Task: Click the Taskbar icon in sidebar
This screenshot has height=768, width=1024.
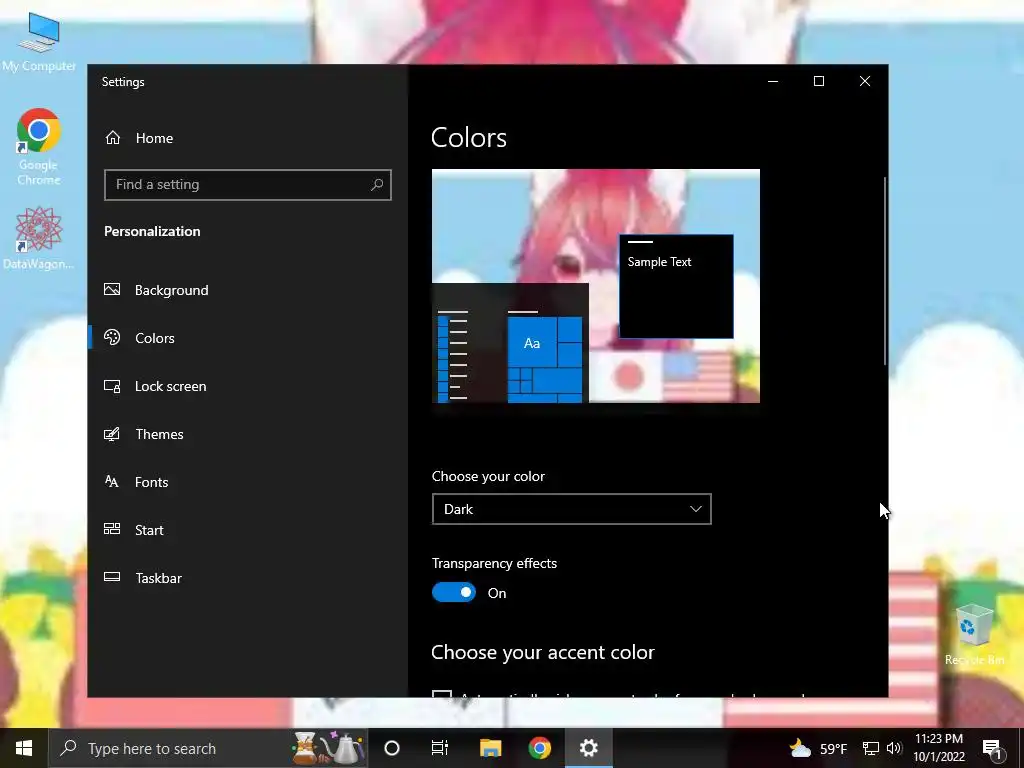Action: pos(112,577)
